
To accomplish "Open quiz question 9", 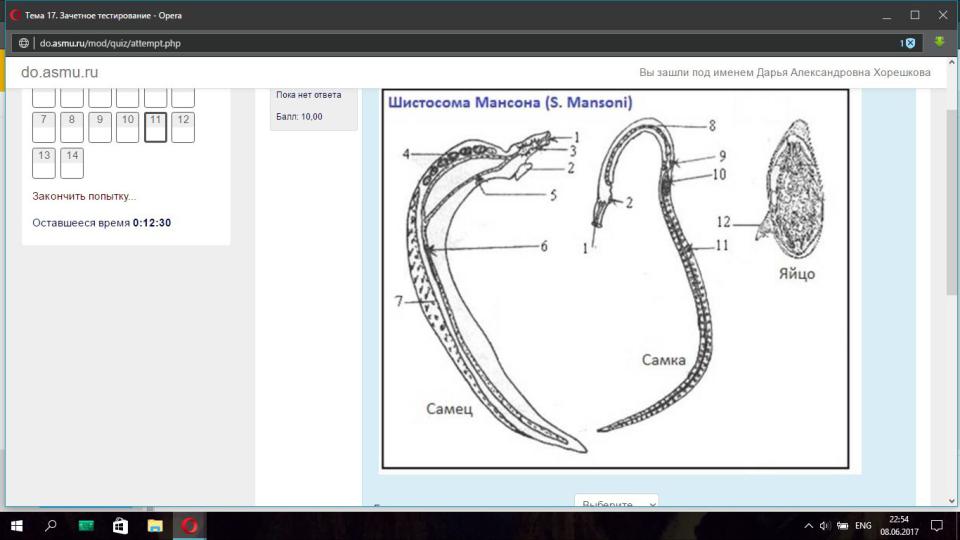I will pyautogui.click(x=100, y=127).
